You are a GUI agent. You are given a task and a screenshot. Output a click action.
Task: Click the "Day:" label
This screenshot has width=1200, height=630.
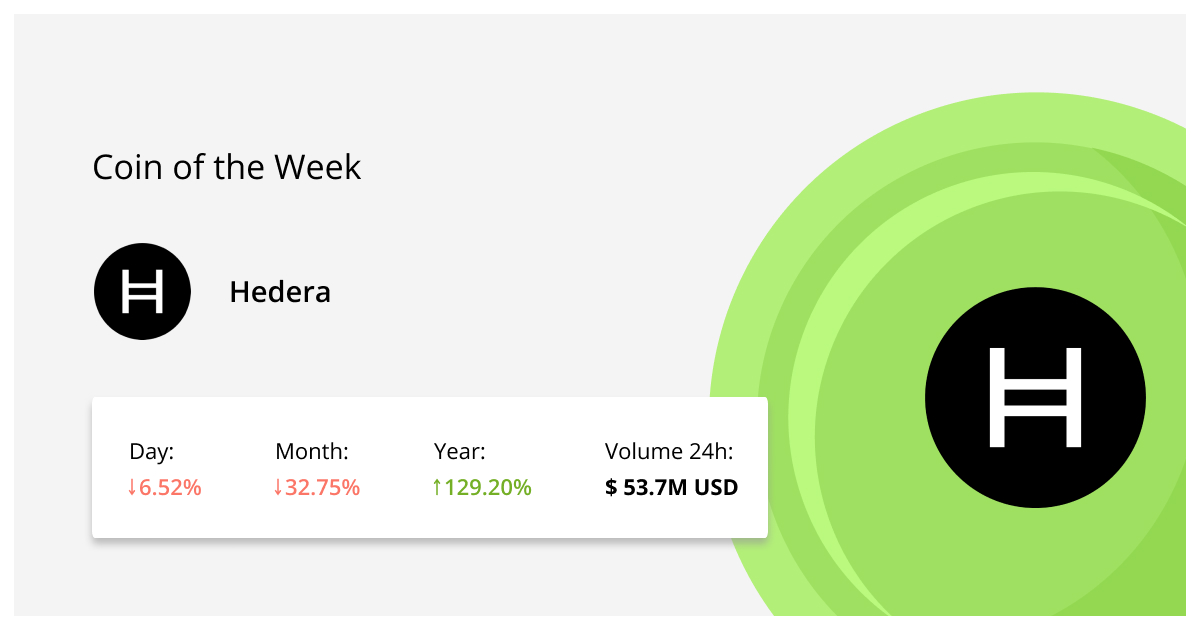pos(152,452)
